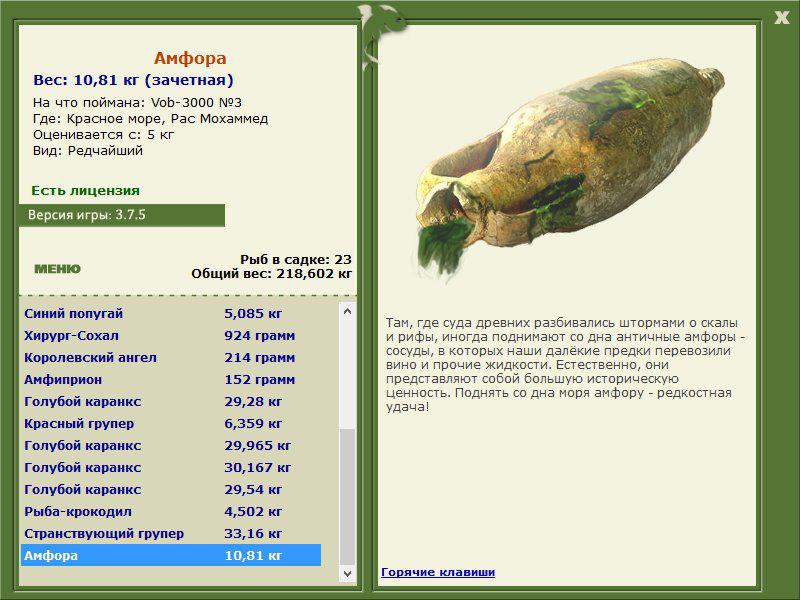Click the Где: Красное море, Рас Мохаммед line
Screen dimensions: 800x600
click(x=151, y=118)
